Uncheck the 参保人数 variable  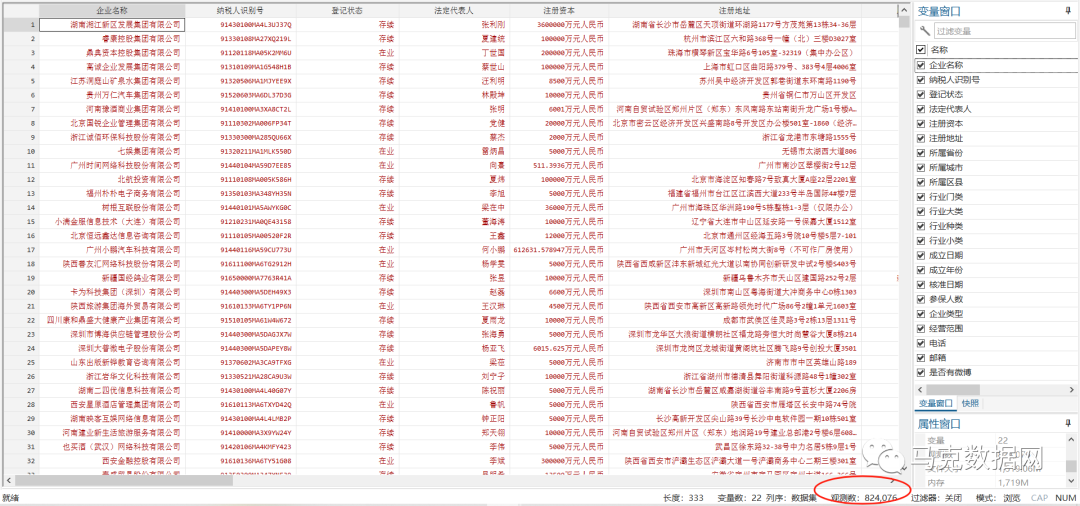coord(921,299)
